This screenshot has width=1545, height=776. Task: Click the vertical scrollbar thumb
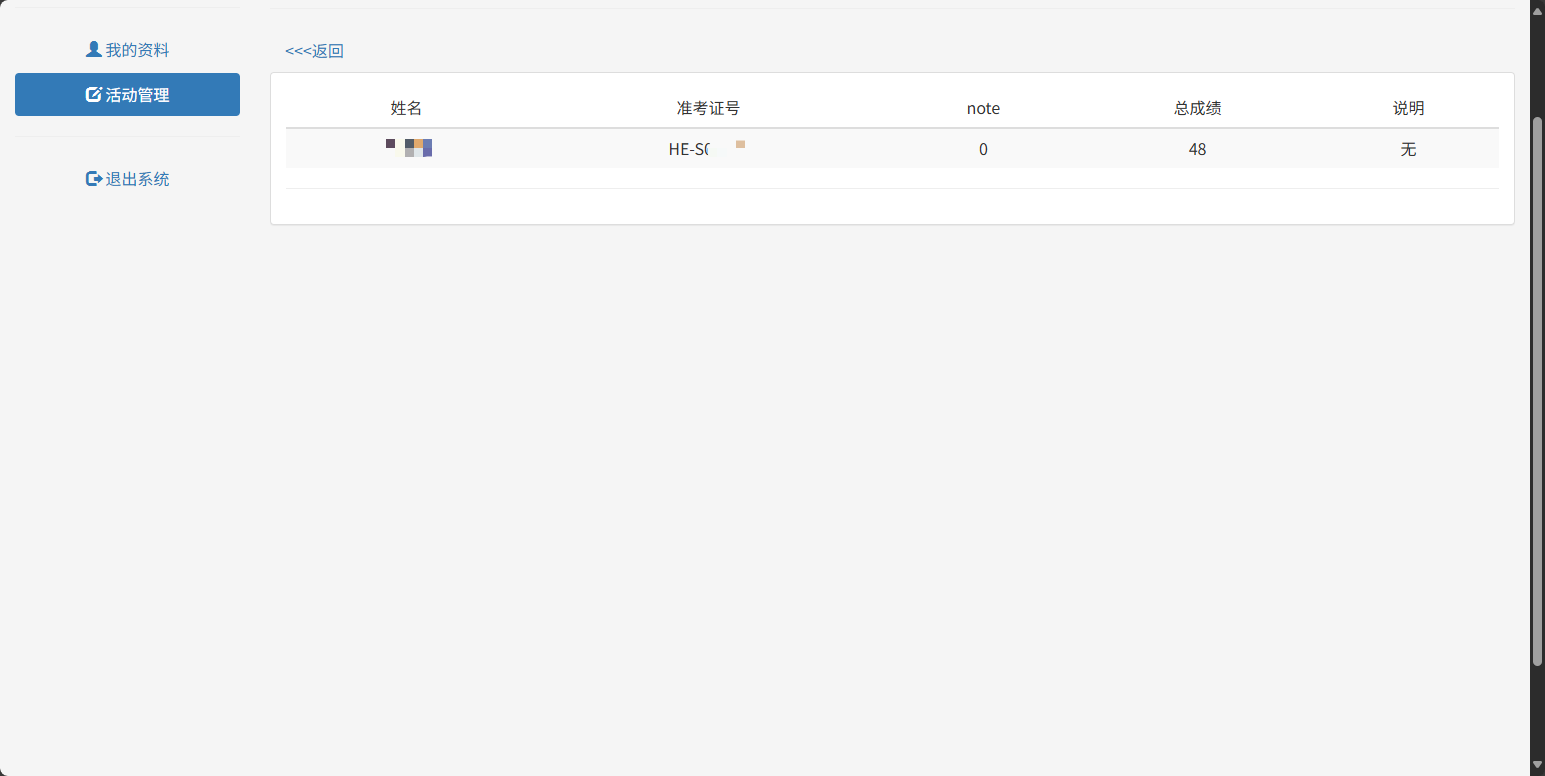pyautogui.click(x=1537, y=390)
